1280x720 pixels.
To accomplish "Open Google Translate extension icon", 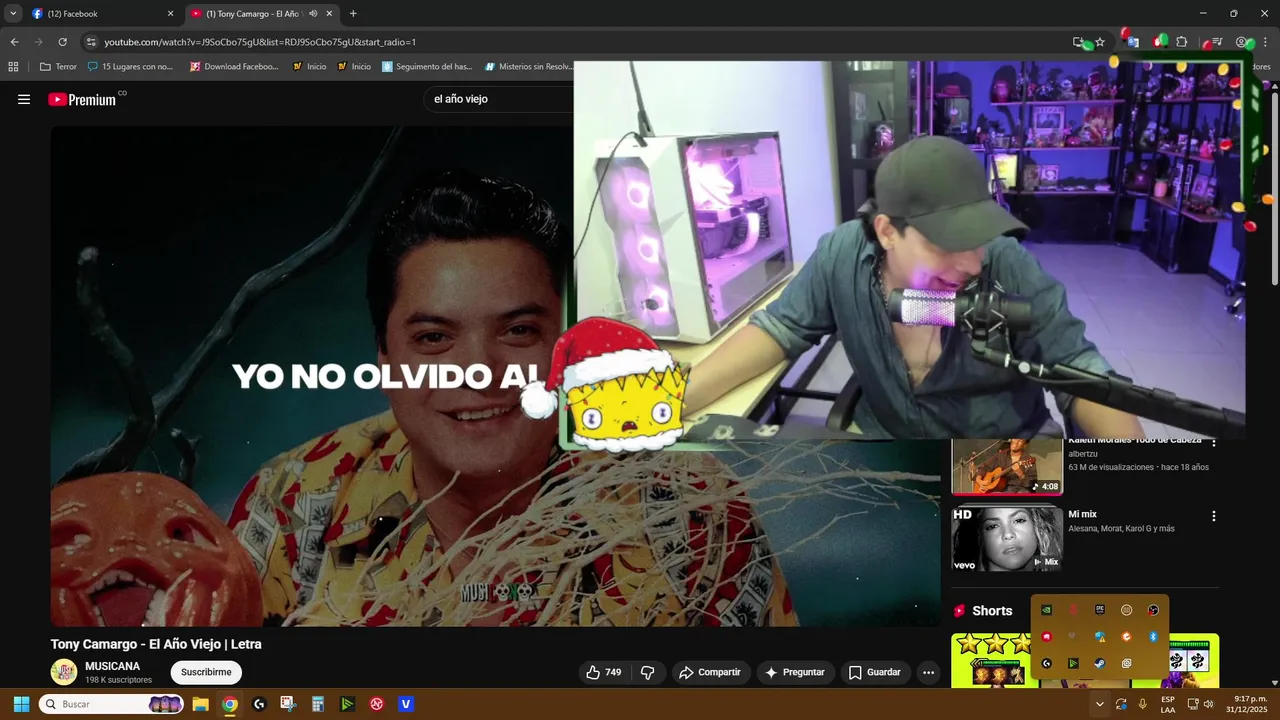I will (1132, 42).
